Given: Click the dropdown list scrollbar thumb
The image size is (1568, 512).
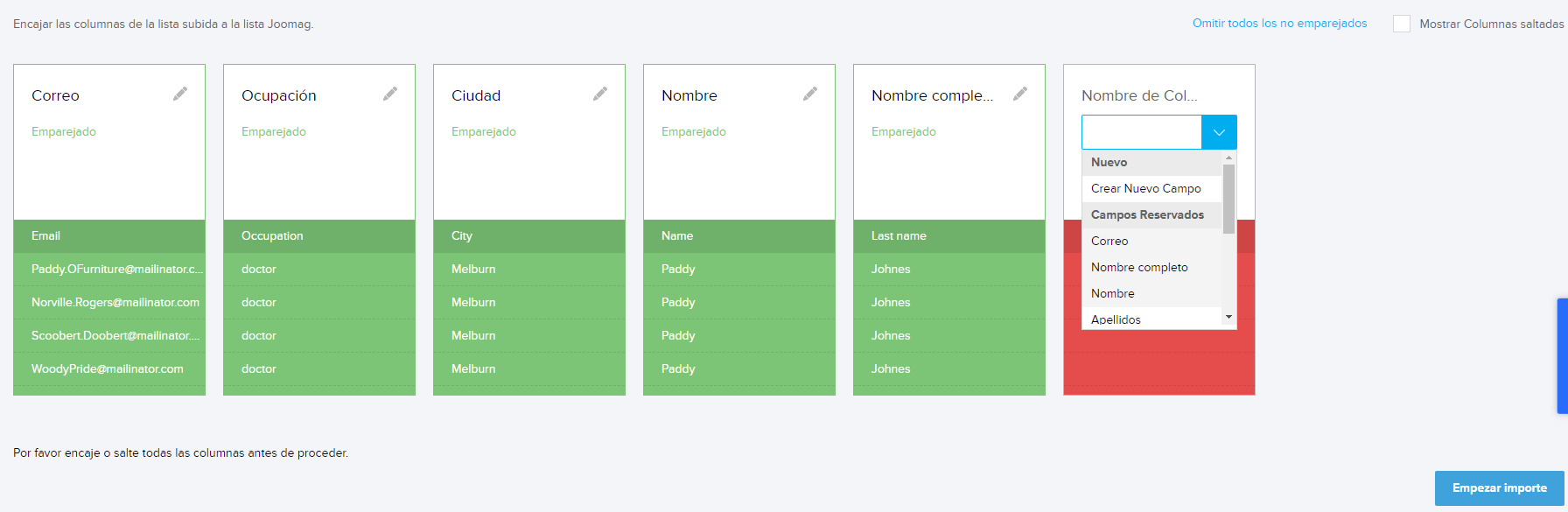Looking at the screenshot, I should (x=1228, y=199).
